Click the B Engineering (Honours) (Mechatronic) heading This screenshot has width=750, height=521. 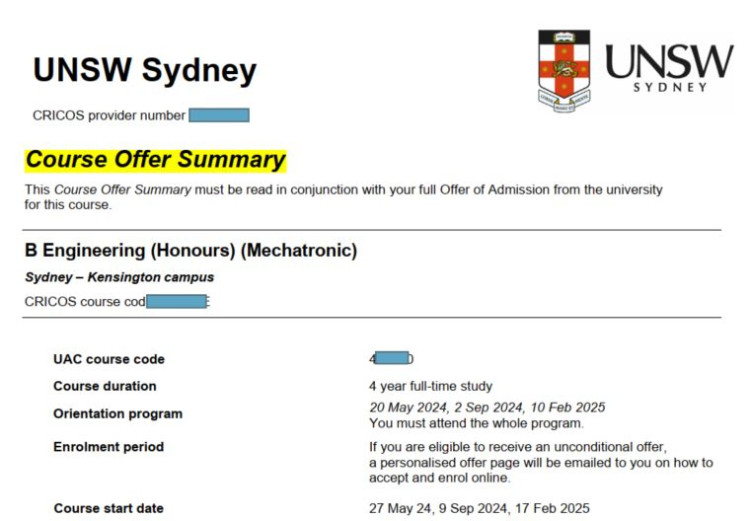(x=191, y=250)
